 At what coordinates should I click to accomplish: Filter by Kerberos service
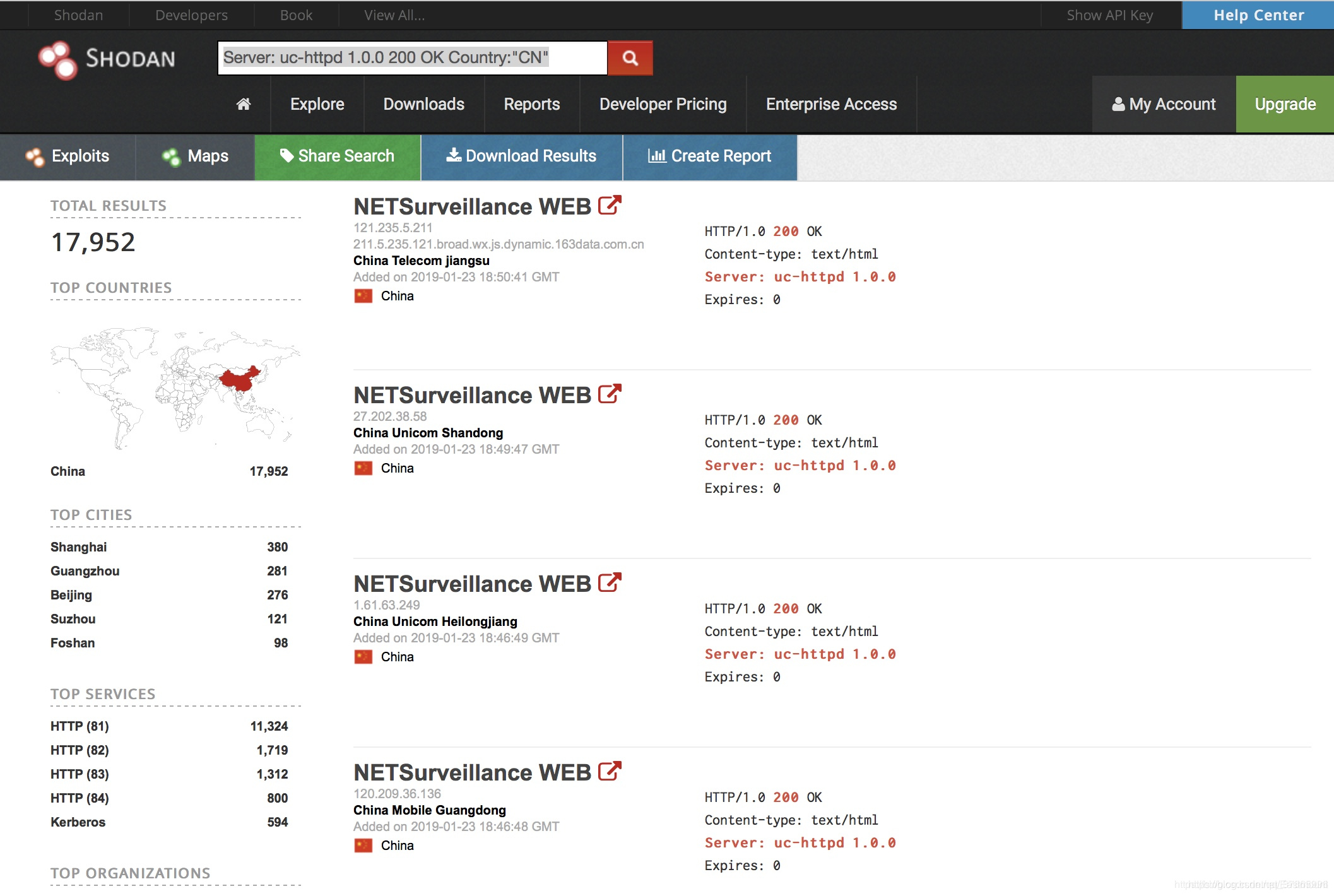[78, 822]
